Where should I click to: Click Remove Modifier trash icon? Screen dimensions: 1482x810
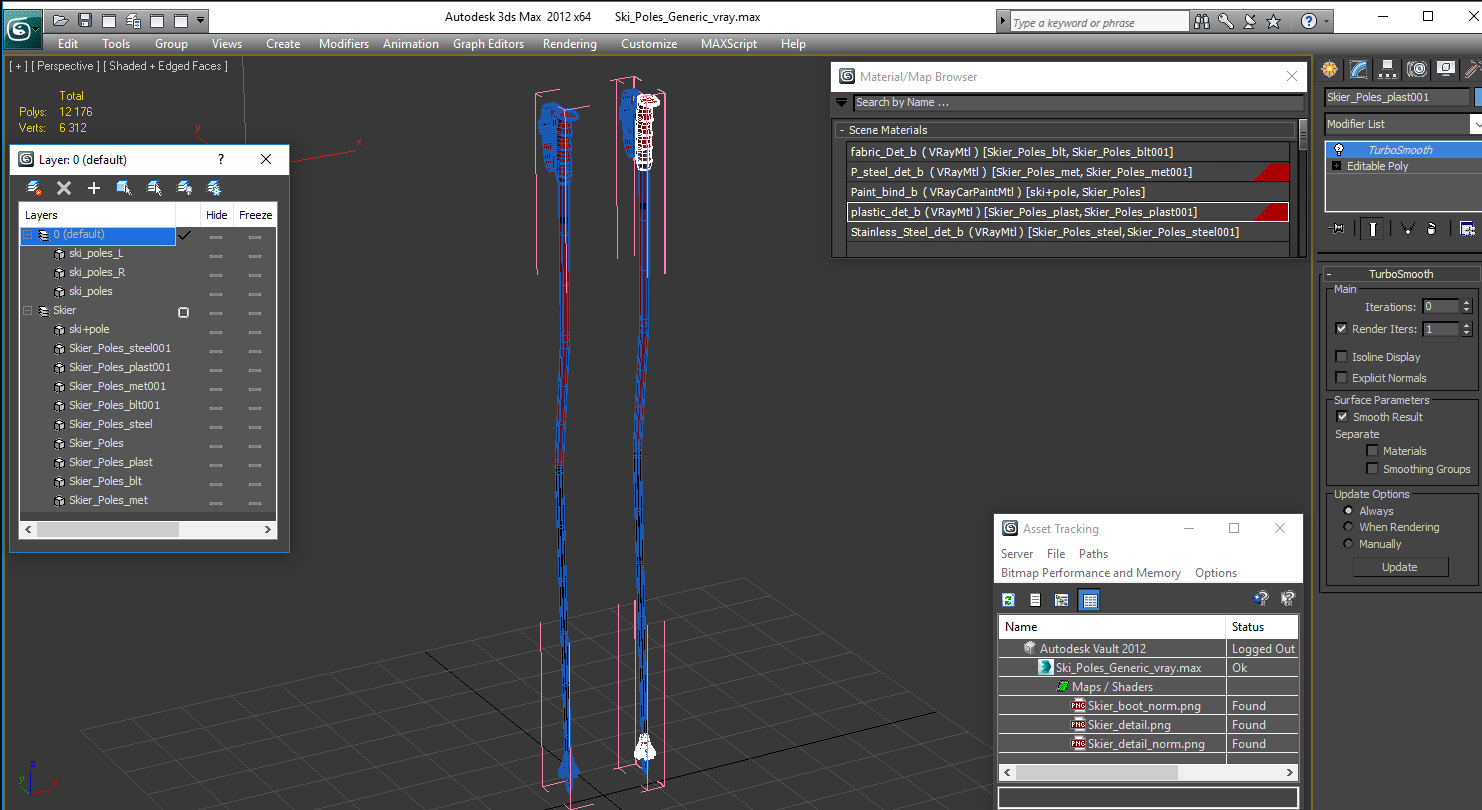point(1431,229)
